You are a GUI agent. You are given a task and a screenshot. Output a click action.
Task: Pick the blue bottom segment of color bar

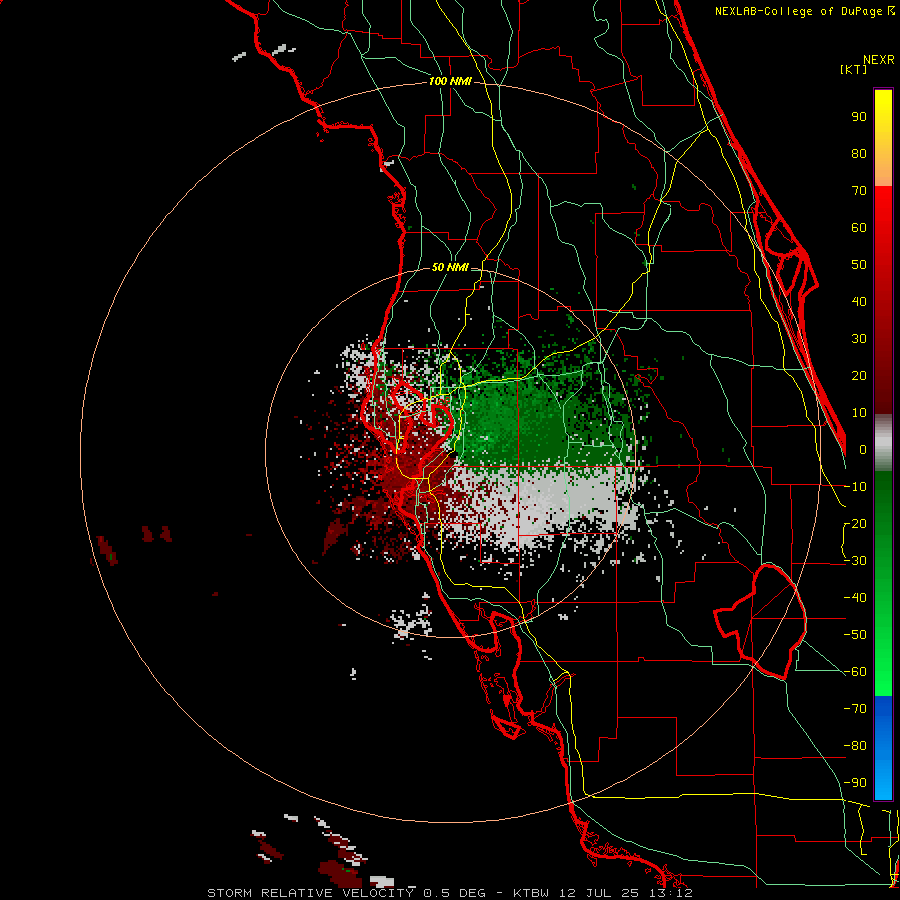(883, 747)
